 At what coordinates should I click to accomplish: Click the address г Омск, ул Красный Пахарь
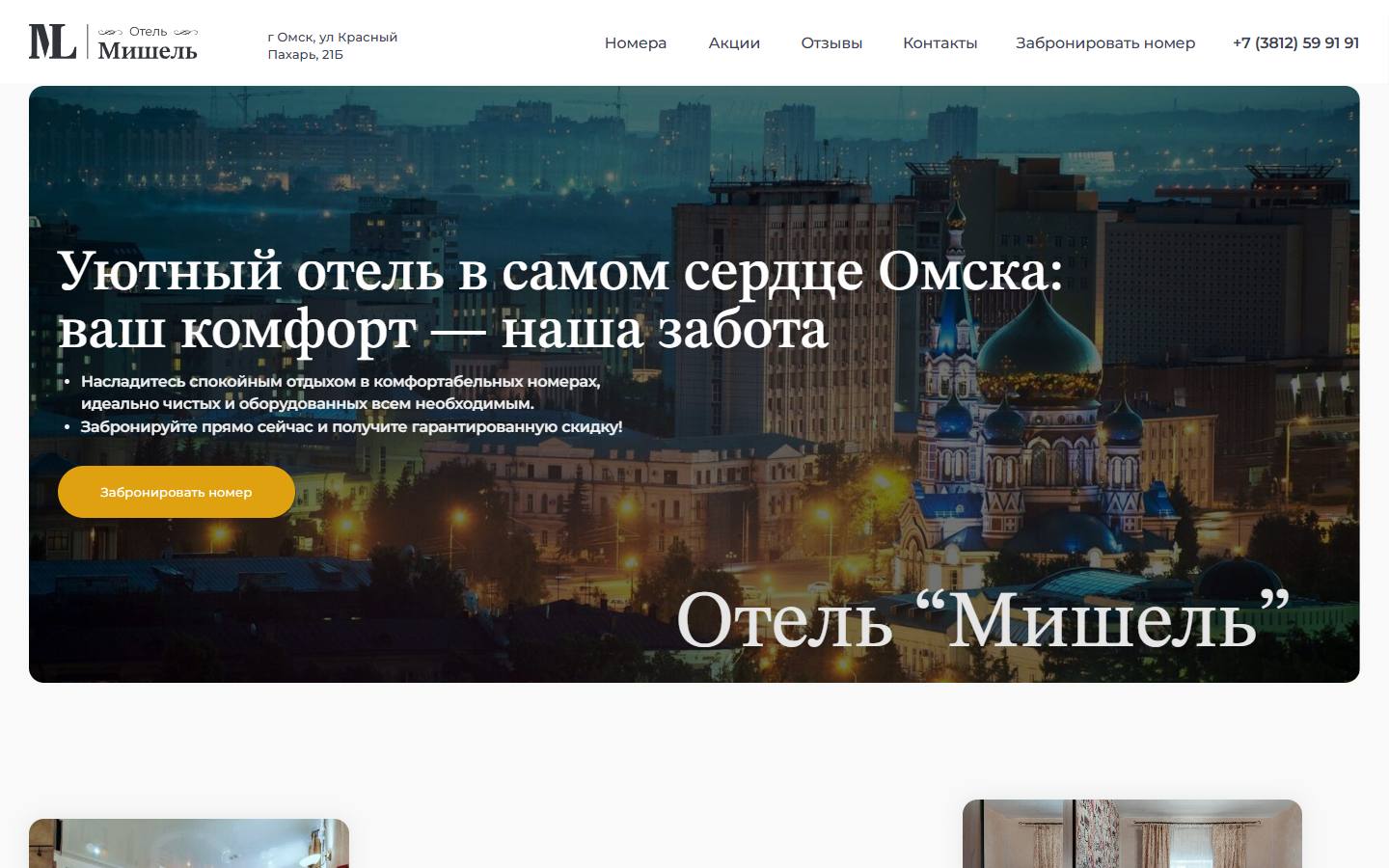pos(333,45)
